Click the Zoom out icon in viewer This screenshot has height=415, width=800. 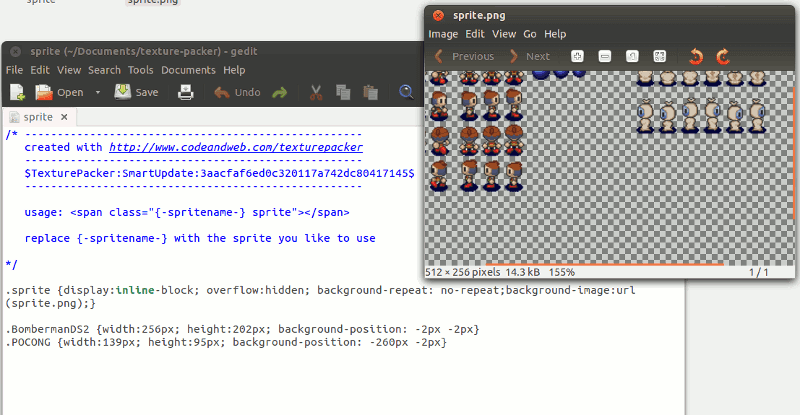605,56
